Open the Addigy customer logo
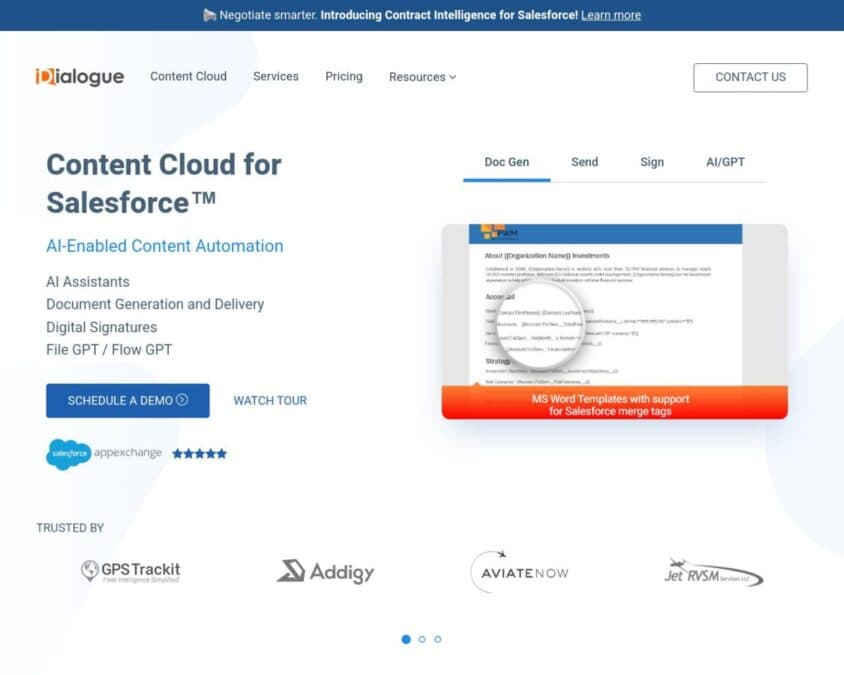This screenshot has height=675, width=844. [x=325, y=572]
